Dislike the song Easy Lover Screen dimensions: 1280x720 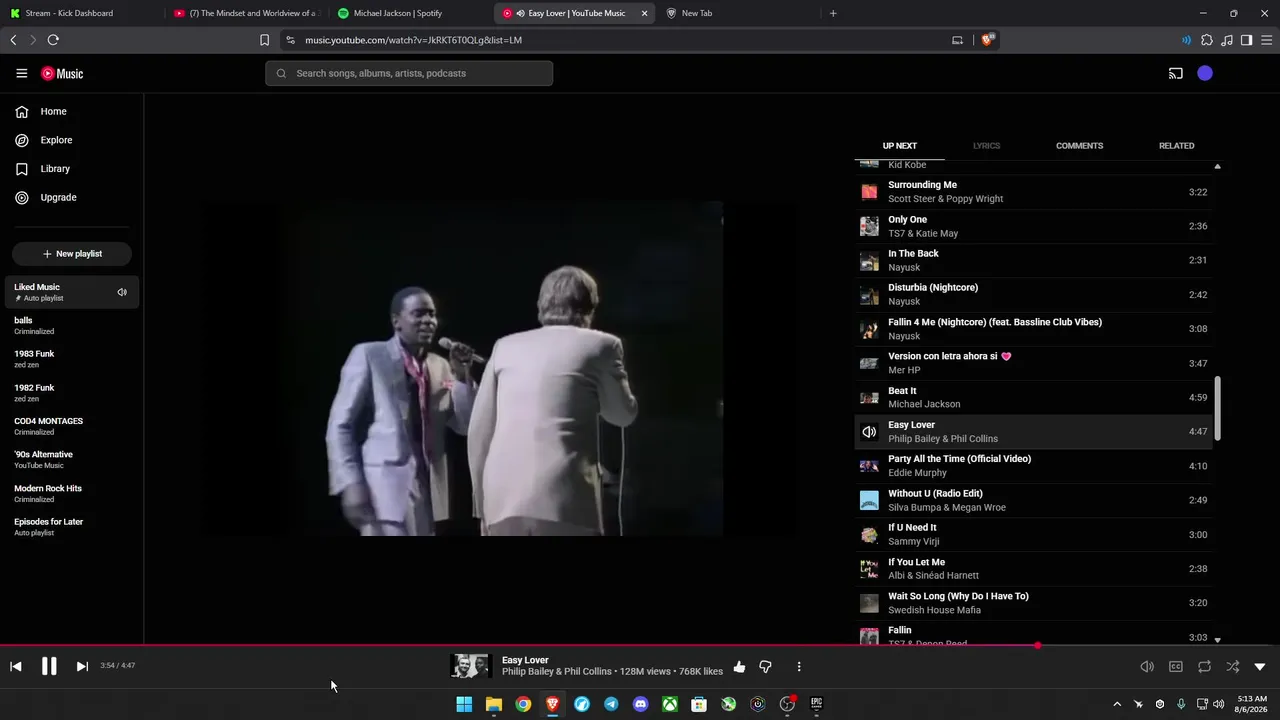[x=765, y=667]
